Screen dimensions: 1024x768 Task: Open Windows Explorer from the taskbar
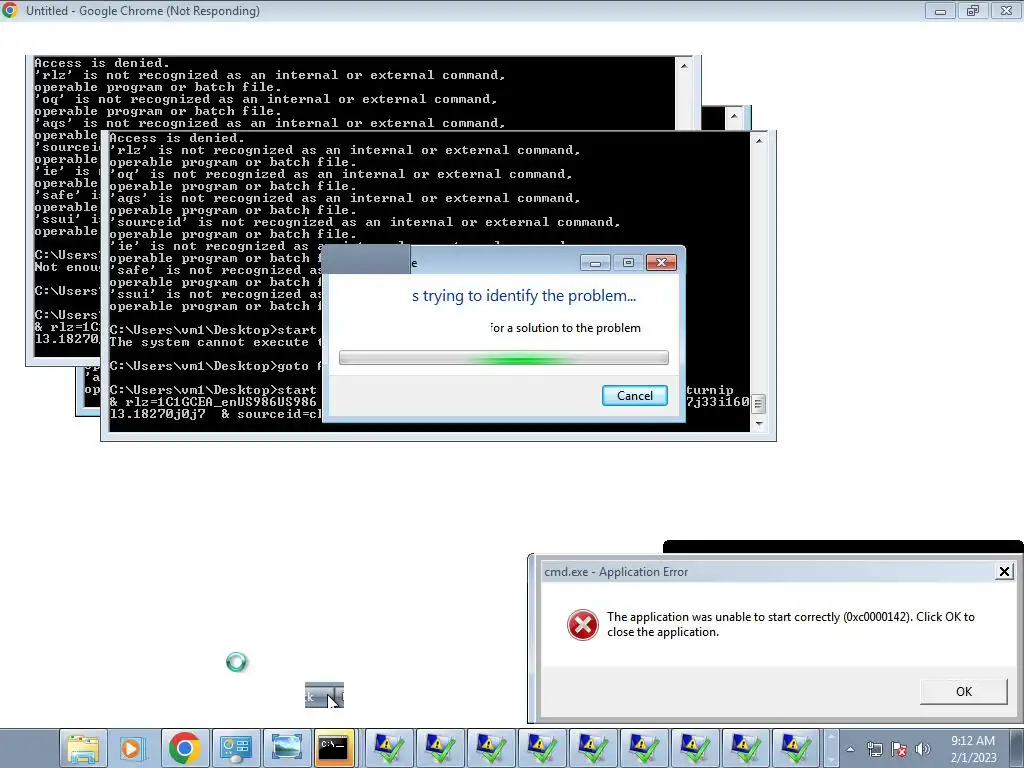pos(83,748)
